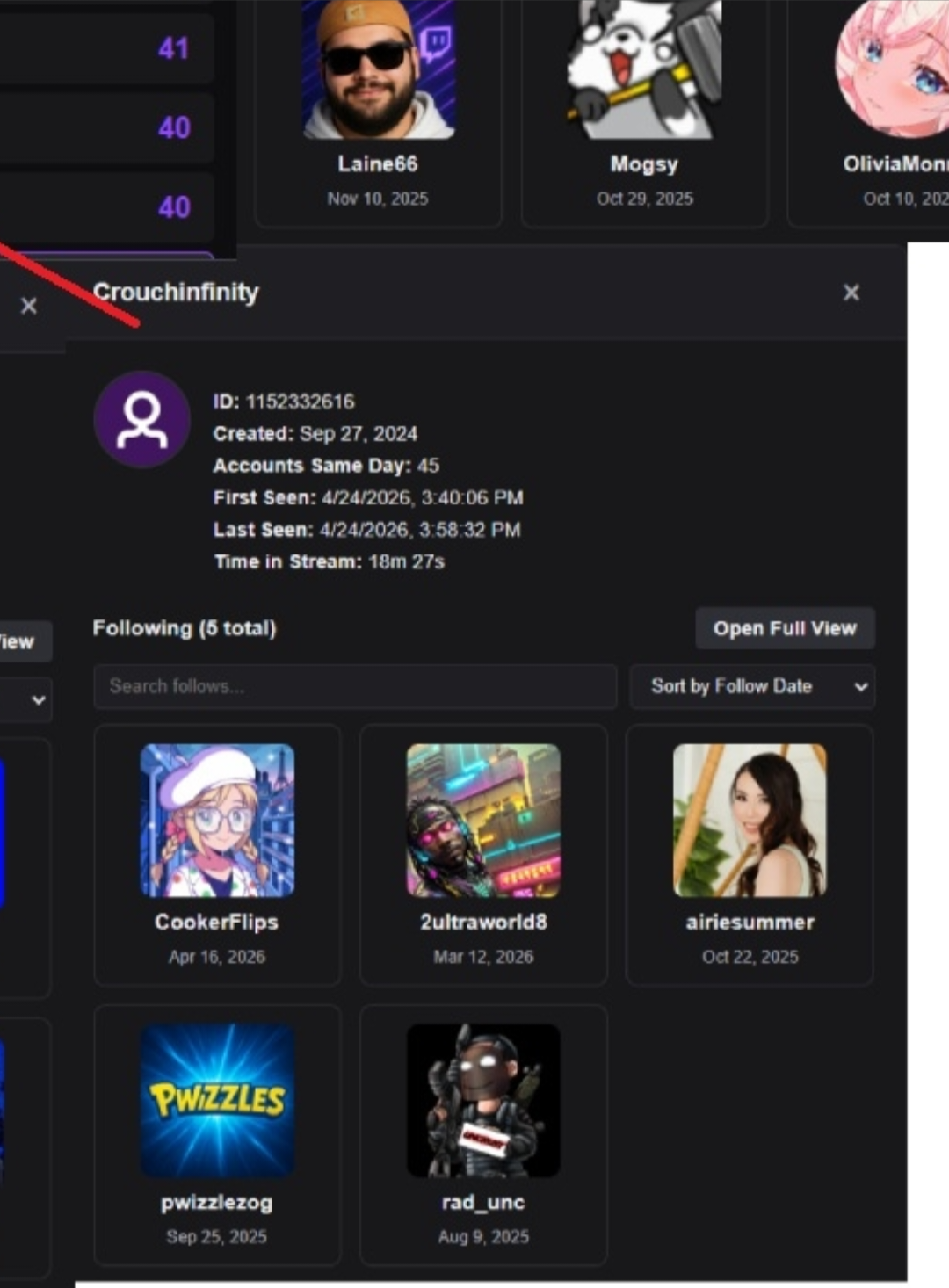Focus the Search follows field
949x1288 pixels.
tap(355, 686)
